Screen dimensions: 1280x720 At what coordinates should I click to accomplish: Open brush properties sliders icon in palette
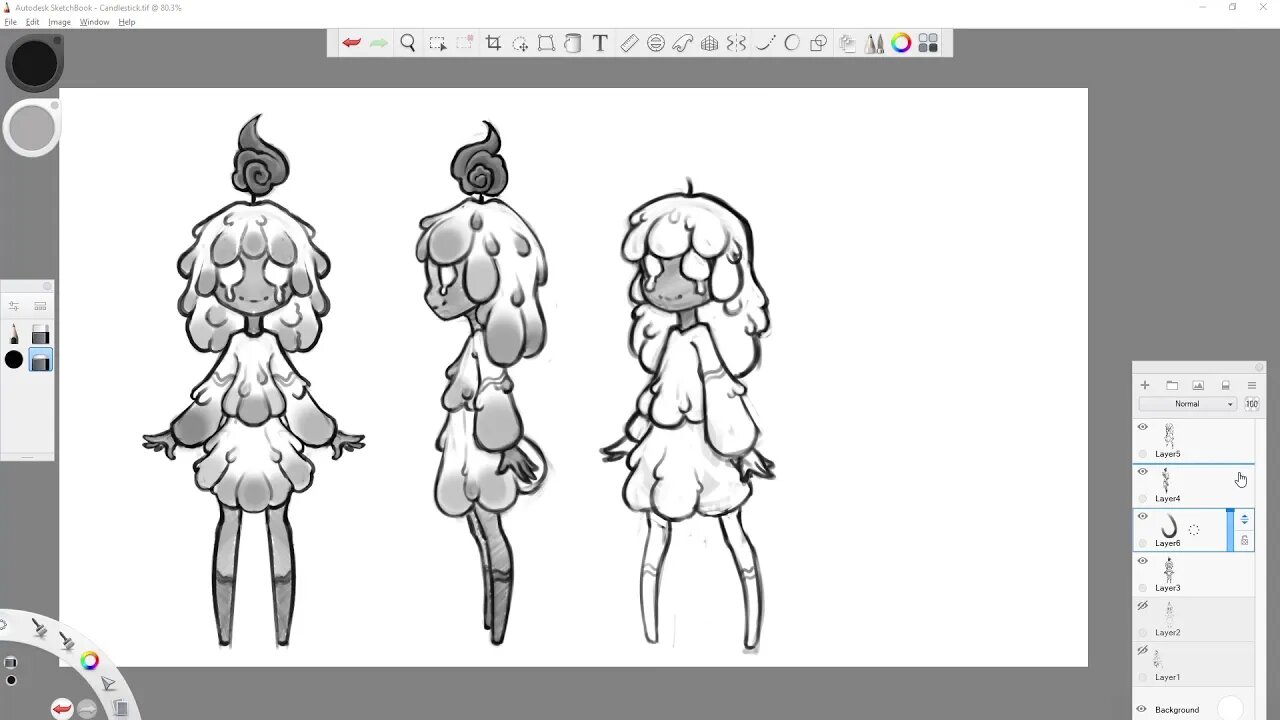pos(14,306)
